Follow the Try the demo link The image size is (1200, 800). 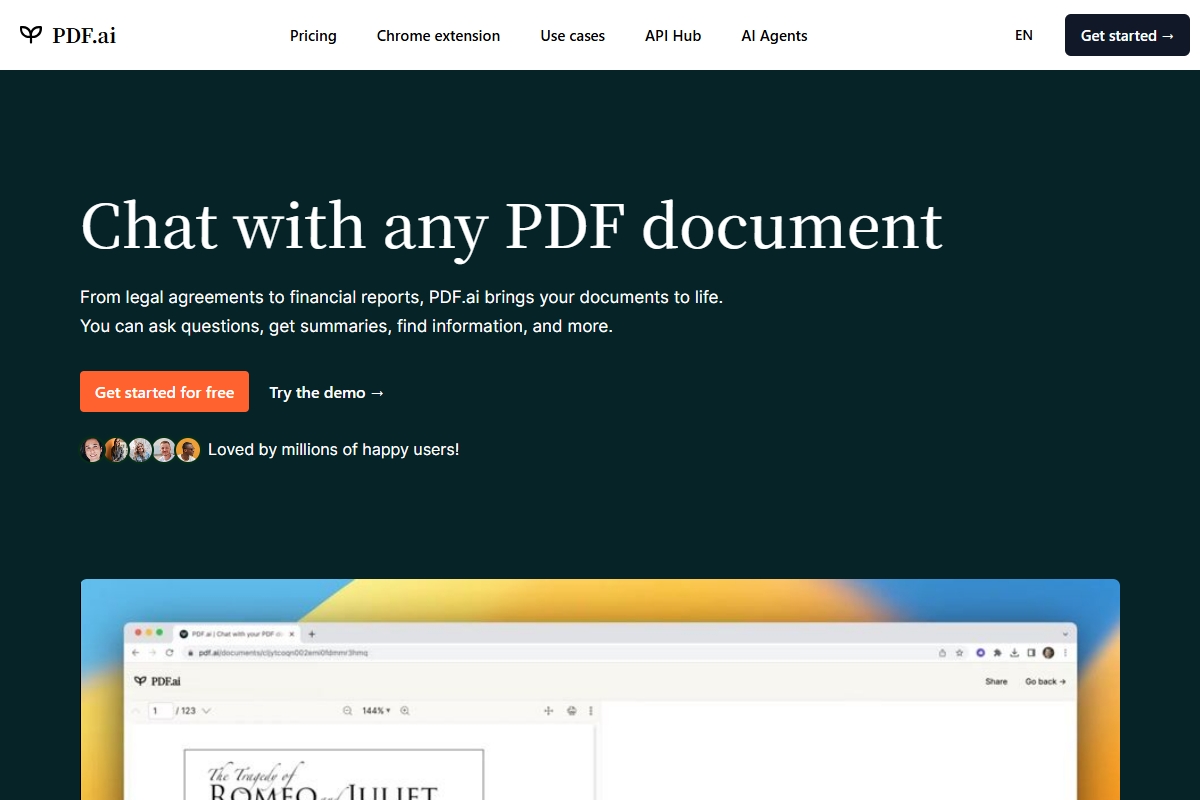(326, 392)
